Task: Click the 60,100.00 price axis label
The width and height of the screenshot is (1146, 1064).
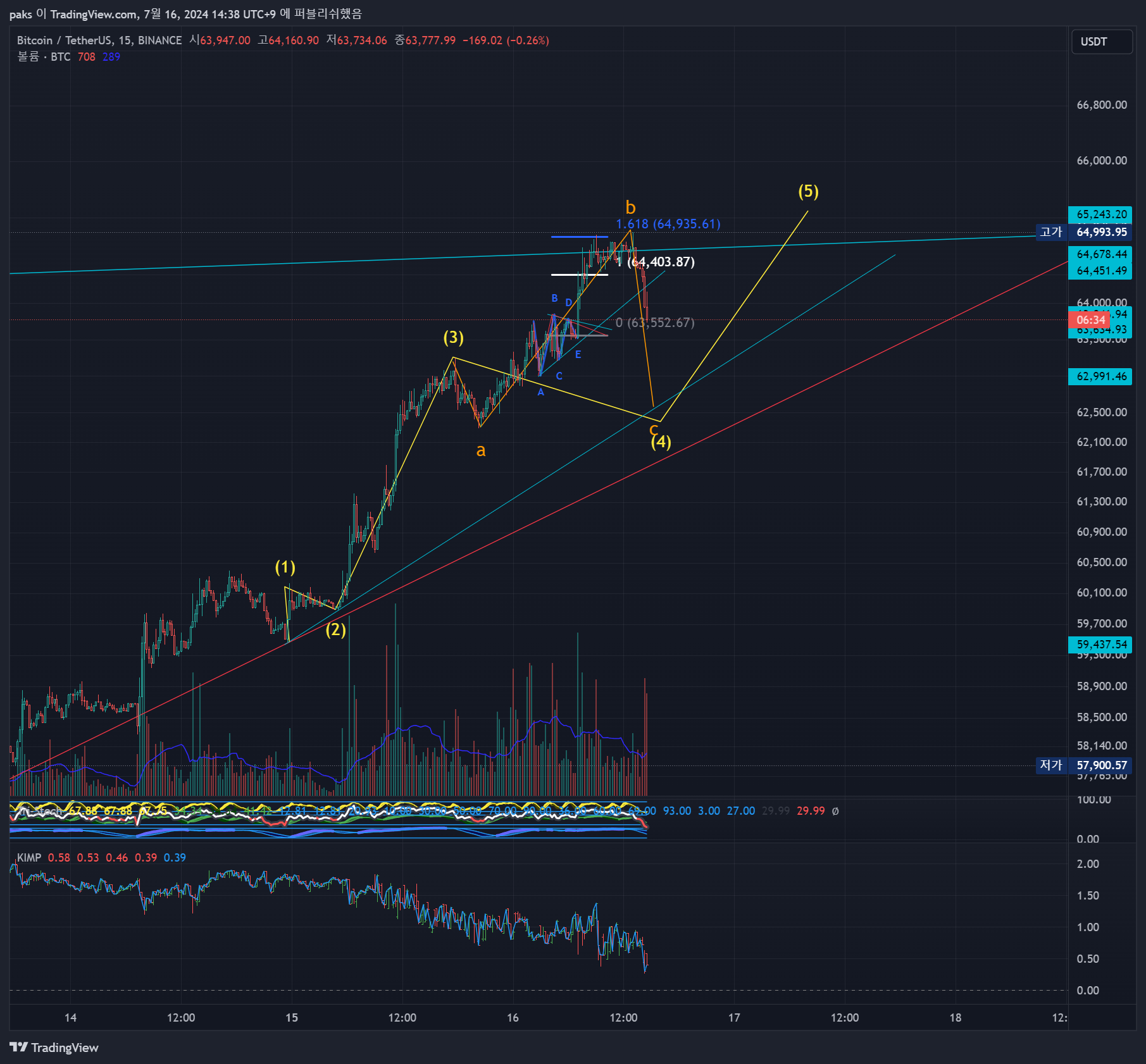Action: tap(1102, 593)
